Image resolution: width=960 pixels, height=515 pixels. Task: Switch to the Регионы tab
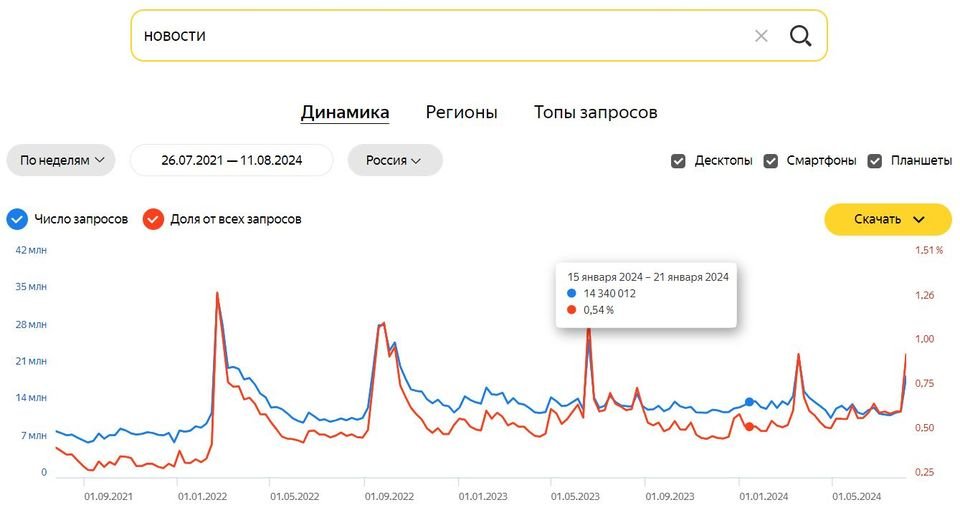tap(461, 113)
